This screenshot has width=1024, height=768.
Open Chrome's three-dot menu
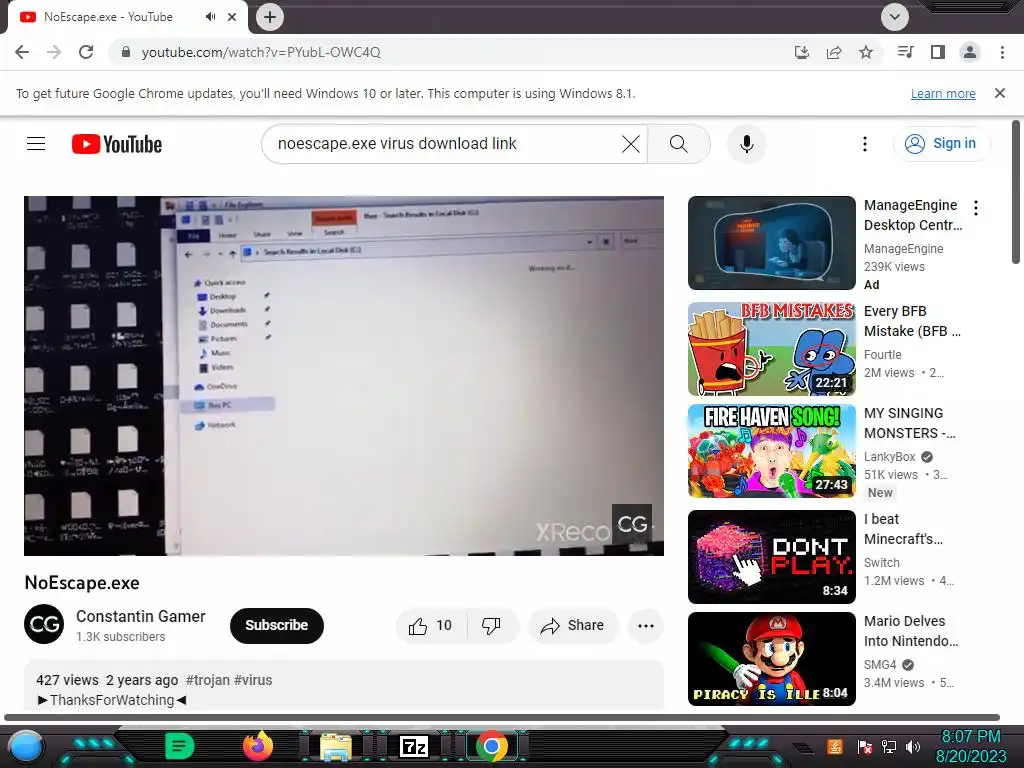coord(1002,52)
